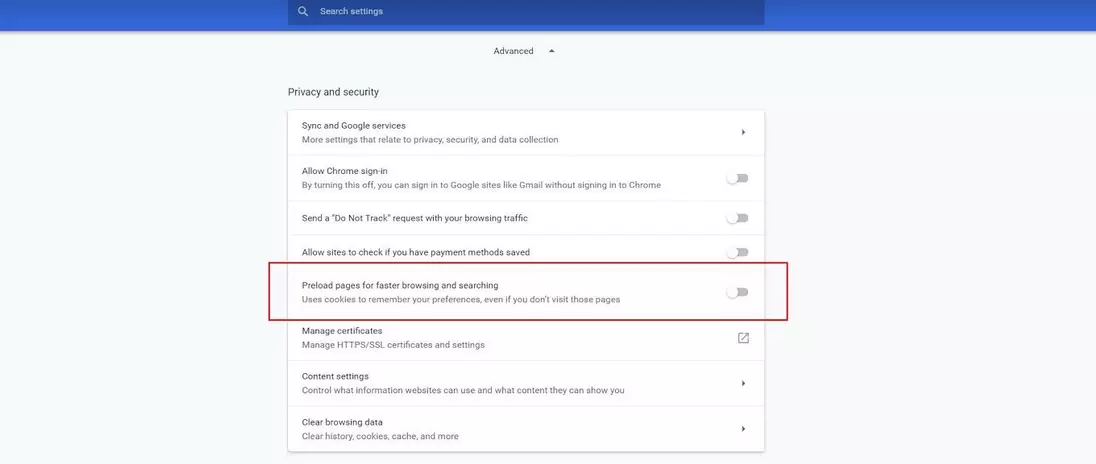1096x464 pixels.
Task: Toggle payment methods check switch
Action: 737,253
